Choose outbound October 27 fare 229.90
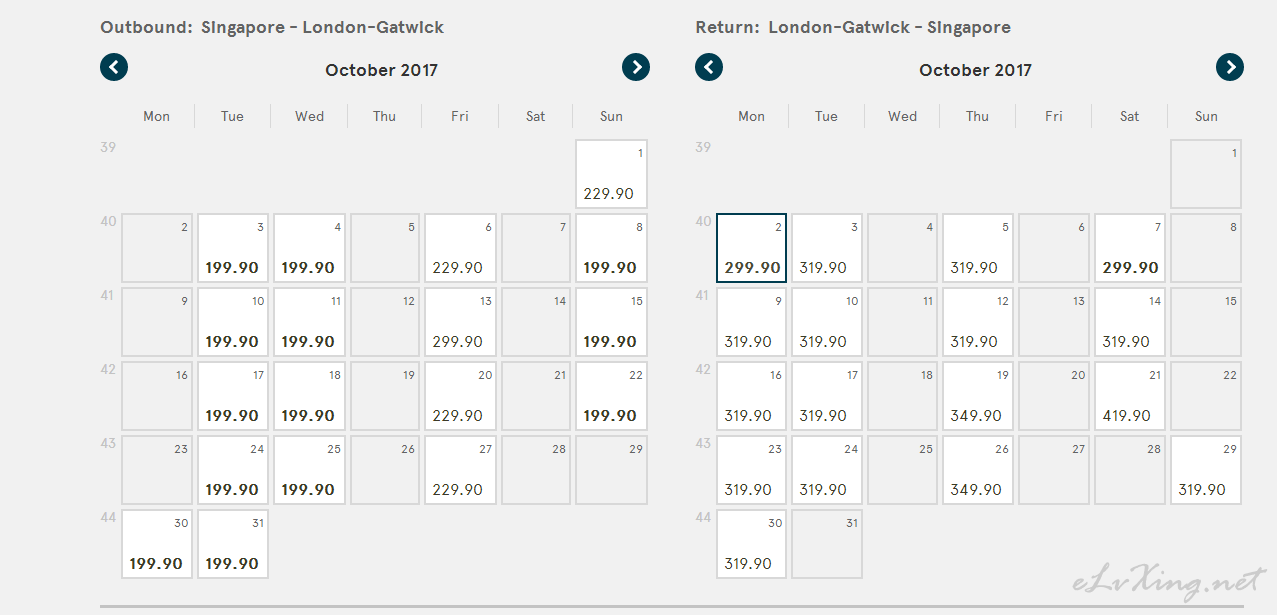Viewport: 1277px width, 615px height. 460,470
